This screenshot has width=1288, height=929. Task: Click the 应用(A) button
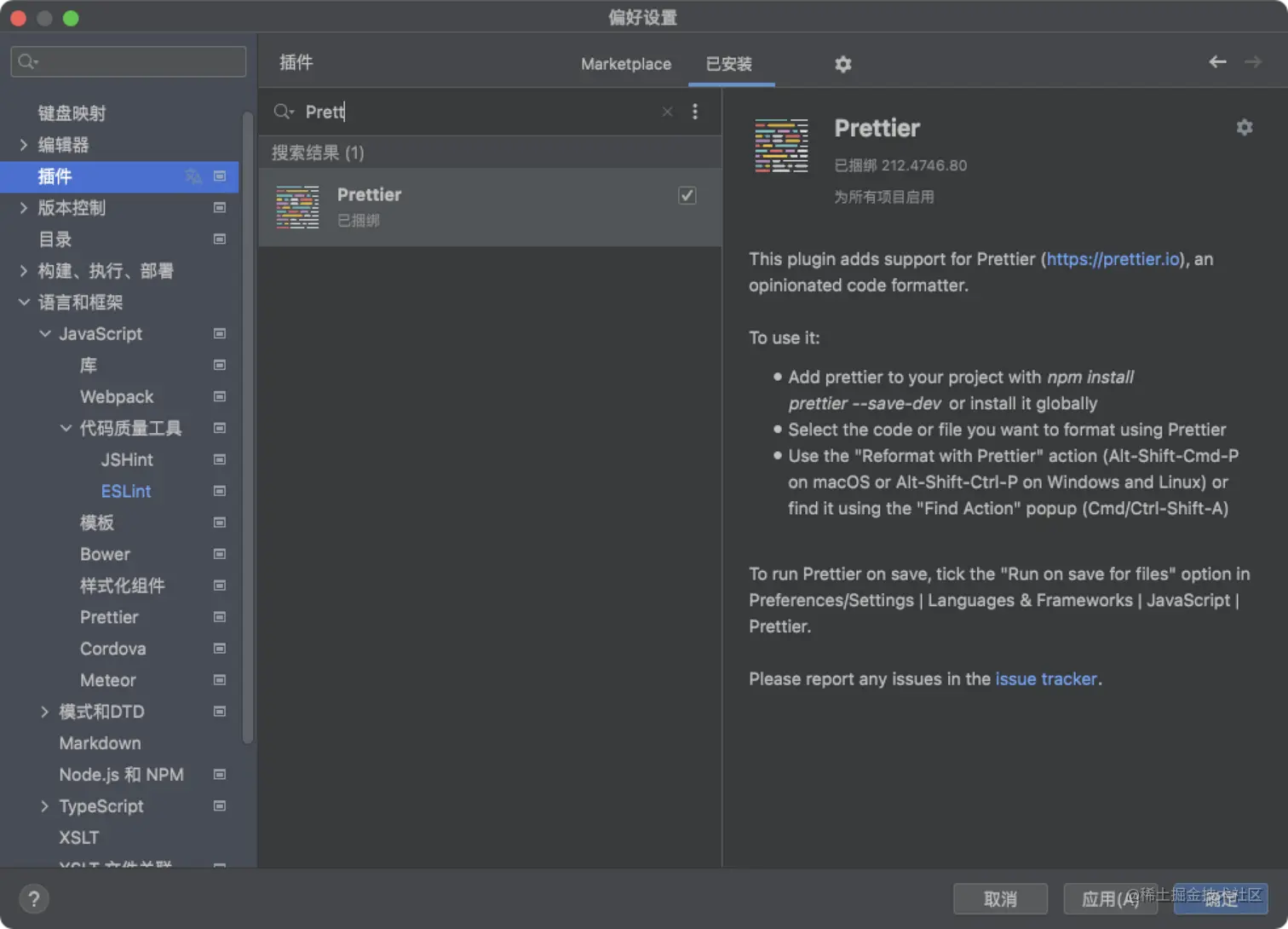pyautogui.click(x=1111, y=898)
